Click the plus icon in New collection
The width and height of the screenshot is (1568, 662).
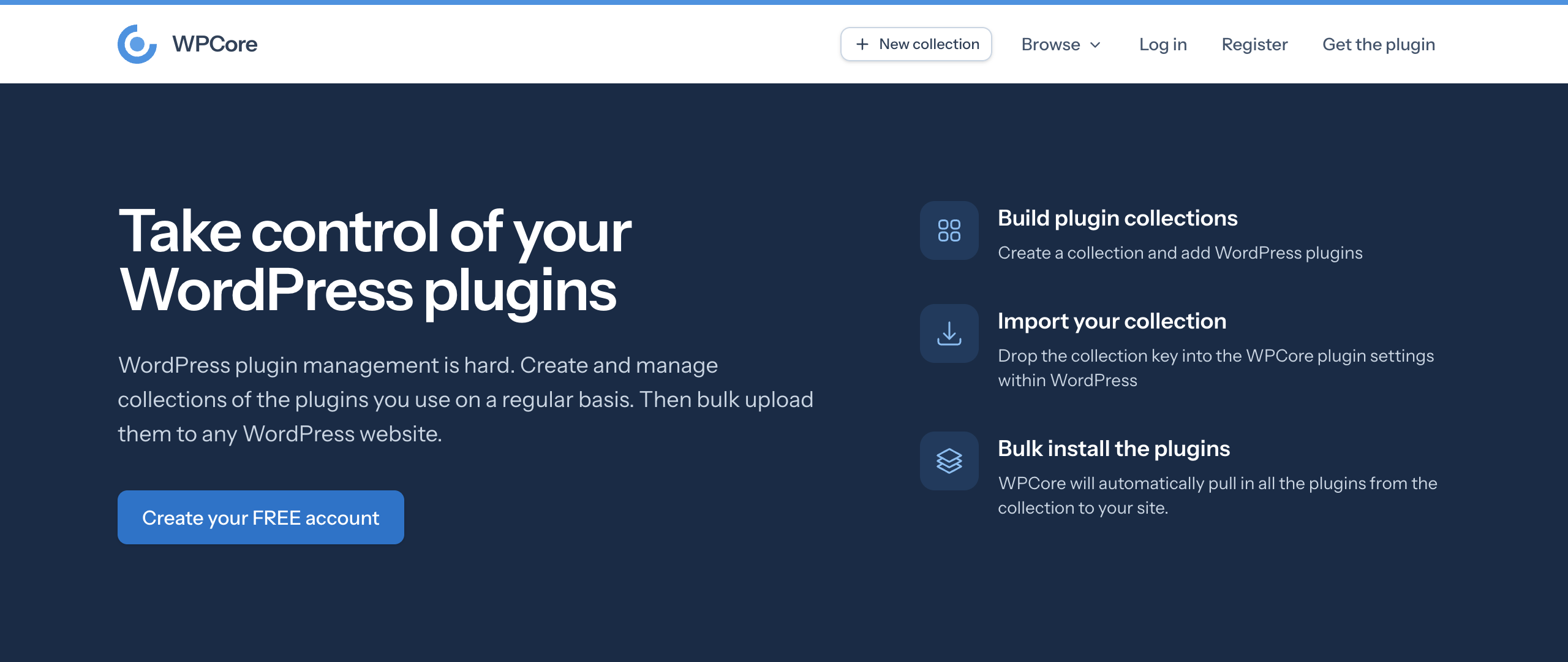862,44
